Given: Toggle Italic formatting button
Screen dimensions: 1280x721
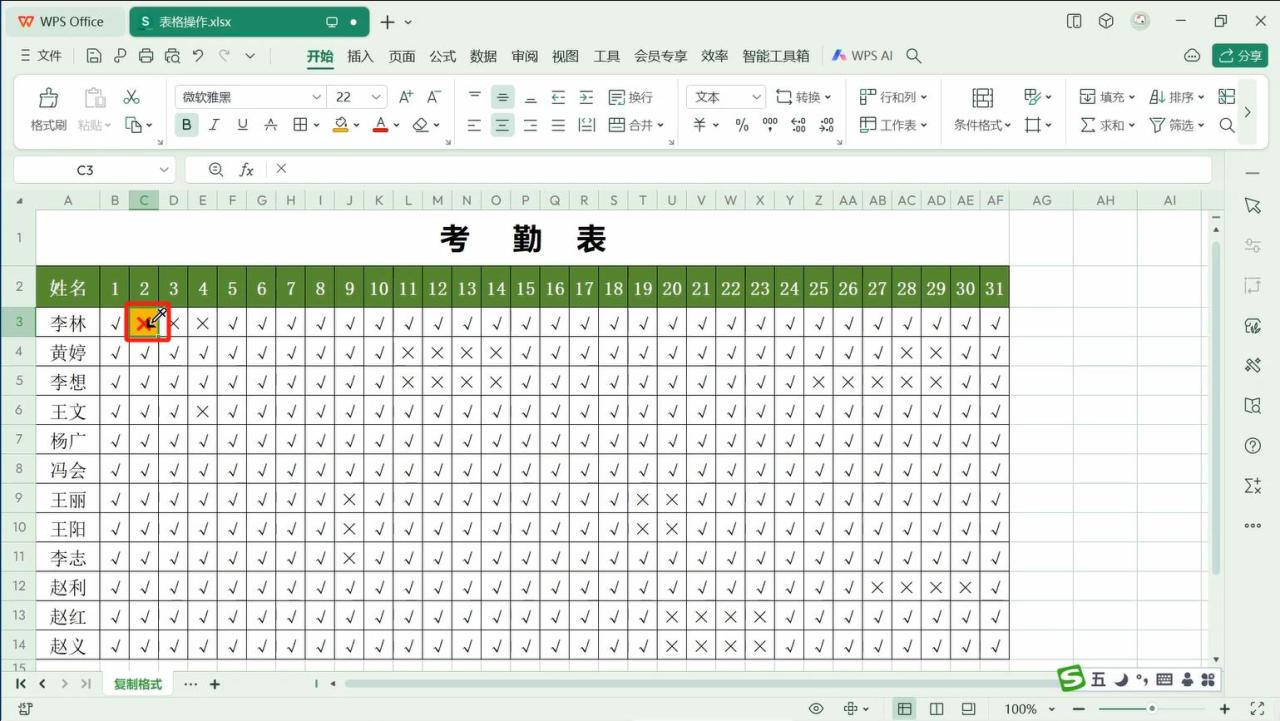Looking at the screenshot, I should pos(214,125).
